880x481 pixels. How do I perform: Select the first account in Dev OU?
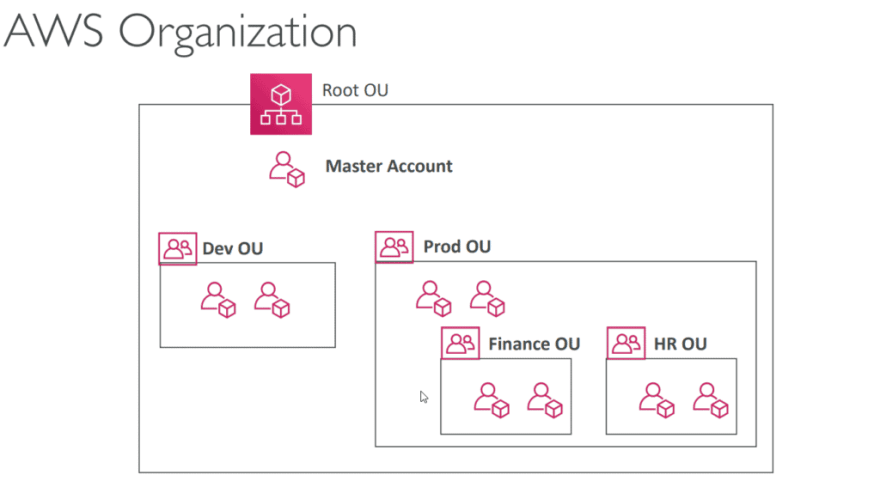[x=218, y=300]
